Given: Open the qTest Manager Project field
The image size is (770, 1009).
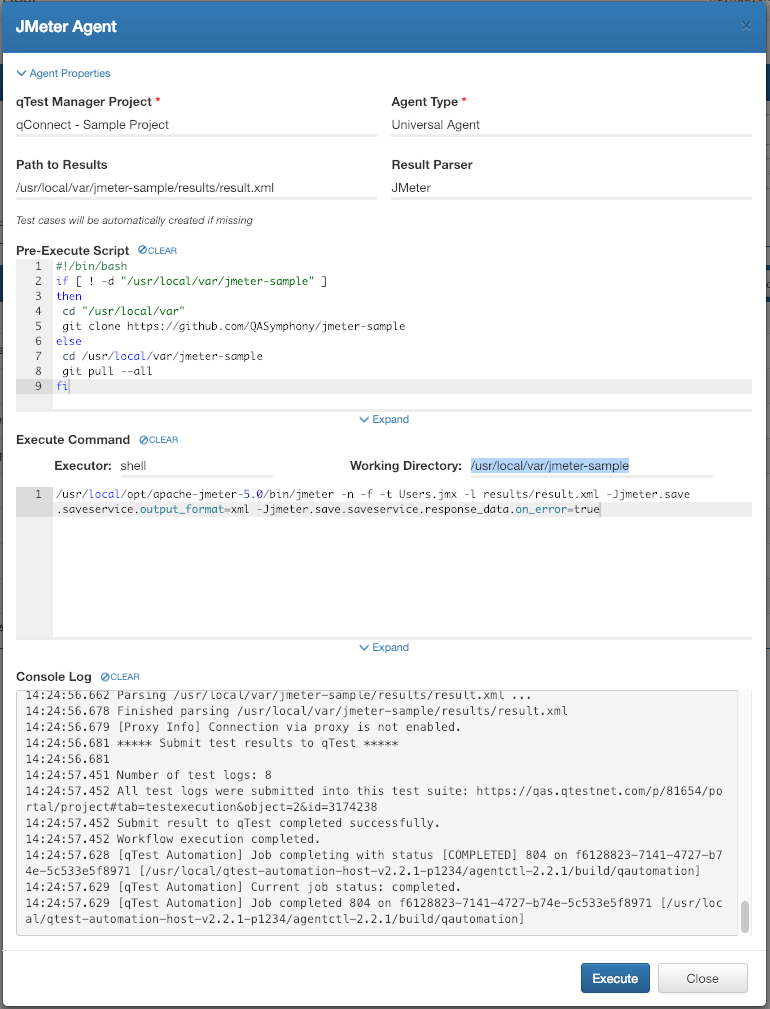Looking at the screenshot, I should click(x=196, y=125).
